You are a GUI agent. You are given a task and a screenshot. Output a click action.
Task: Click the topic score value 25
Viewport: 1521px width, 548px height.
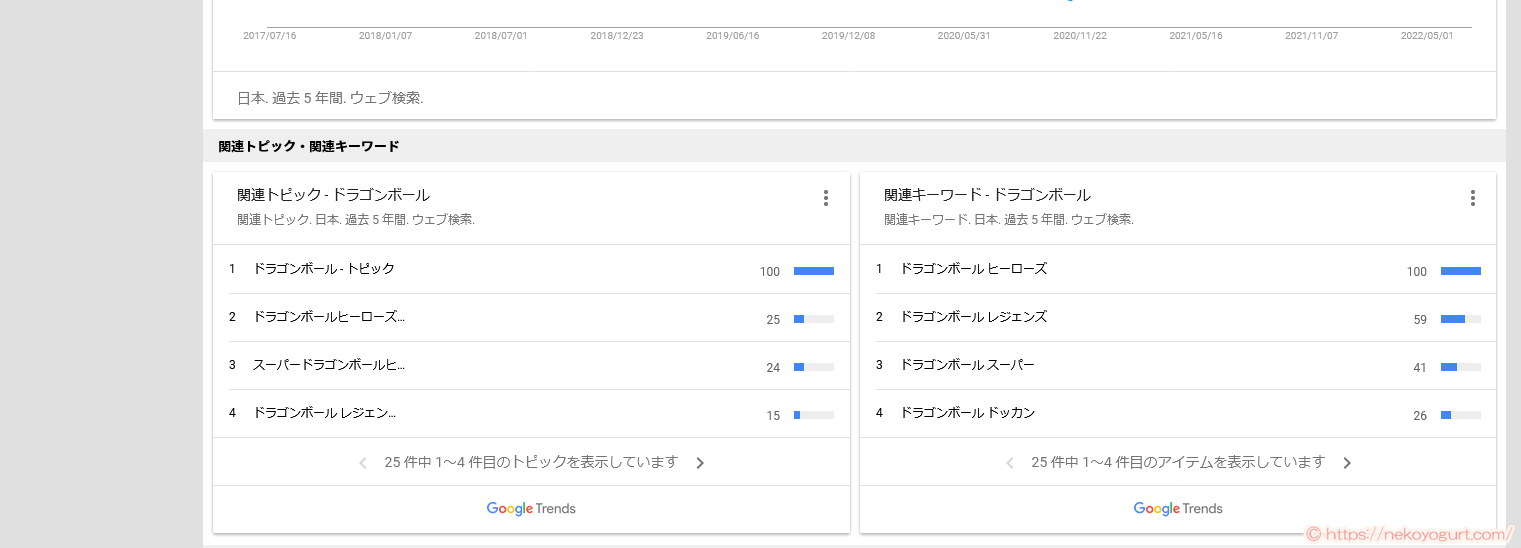pos(773,320)
